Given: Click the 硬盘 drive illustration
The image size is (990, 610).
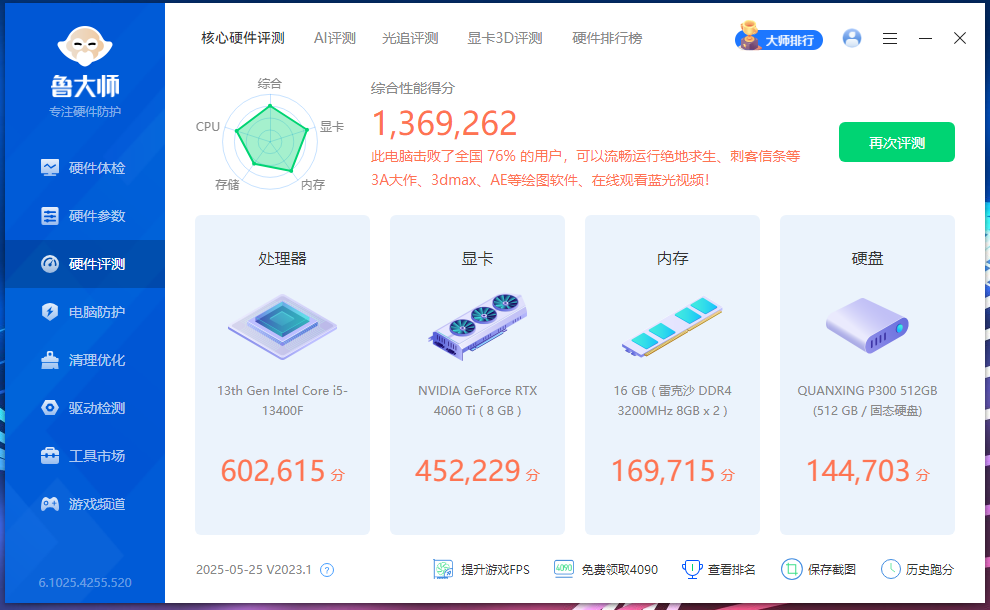Looking at the screenshot, I should pos(867,326).
